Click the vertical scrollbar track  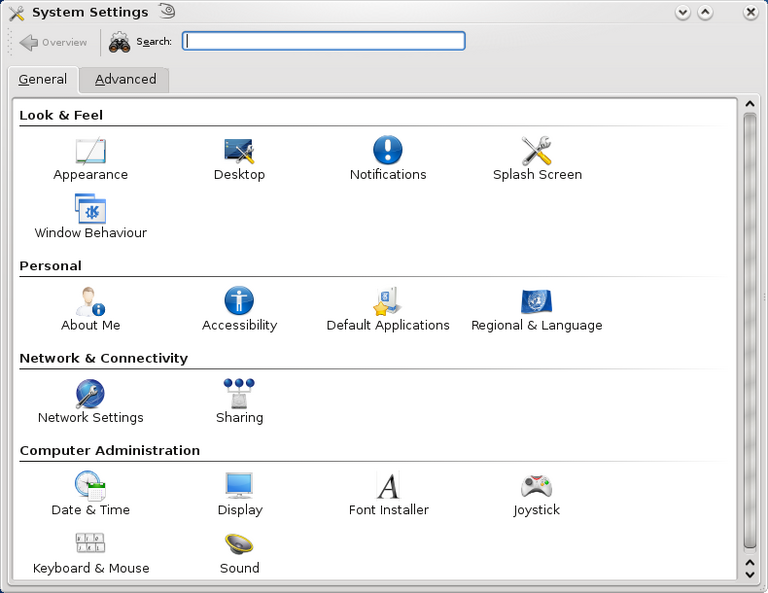750,331
